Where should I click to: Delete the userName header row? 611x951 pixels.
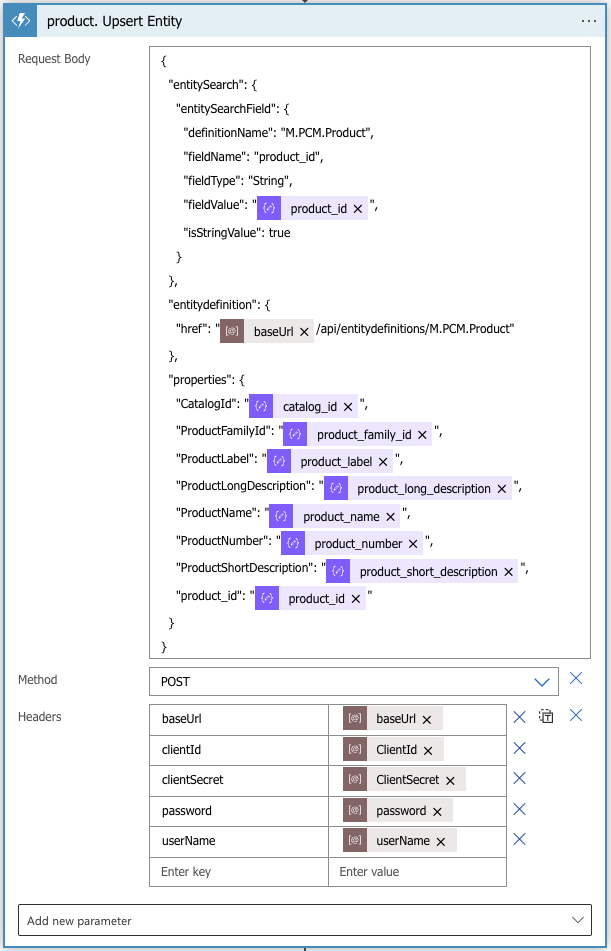click(519, 839)
